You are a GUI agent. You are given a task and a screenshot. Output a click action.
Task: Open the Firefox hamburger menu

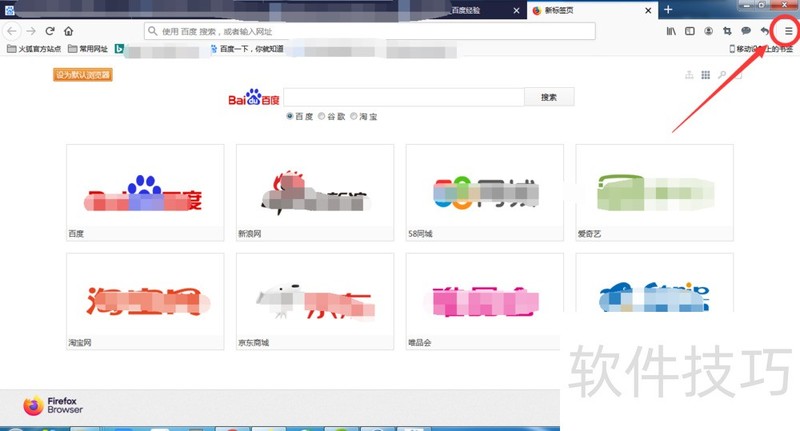click(x=788, y=31)
